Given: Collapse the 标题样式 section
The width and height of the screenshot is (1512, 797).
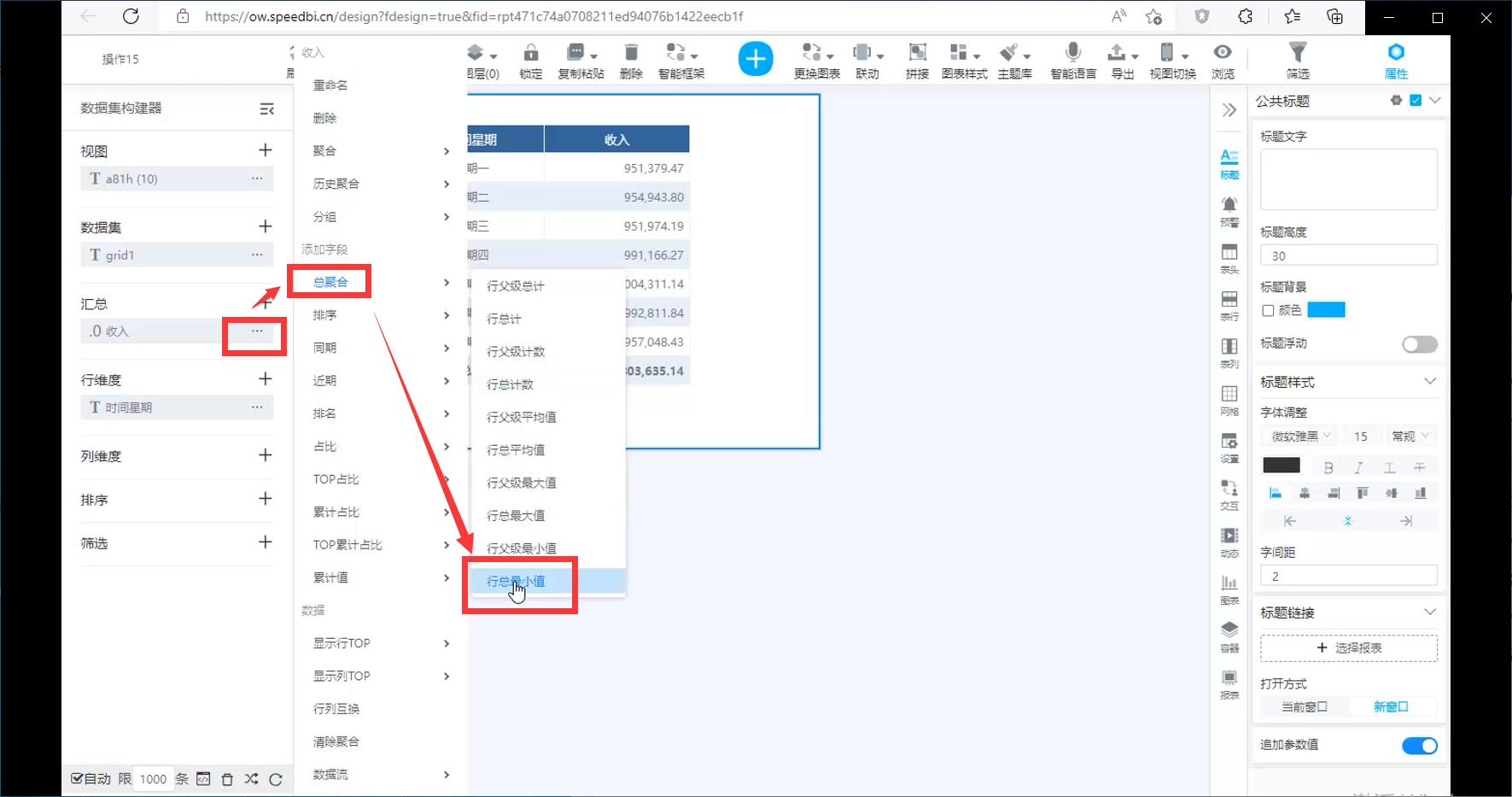Looking at the screenshot, I should (x=1431, y=382).
